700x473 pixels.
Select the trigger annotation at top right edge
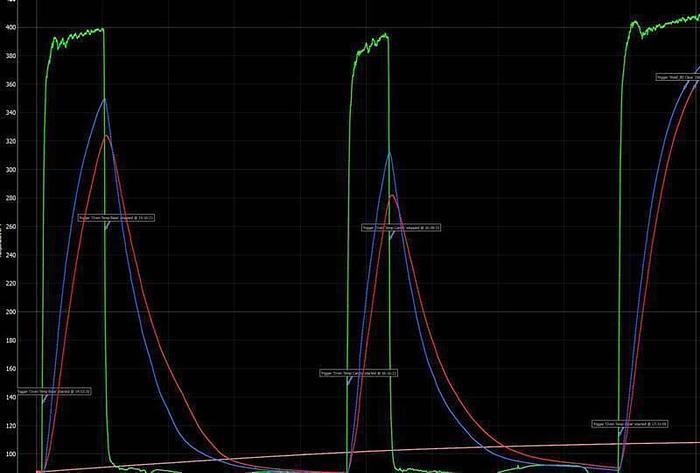pyautogui.click(x=677, y=77)
